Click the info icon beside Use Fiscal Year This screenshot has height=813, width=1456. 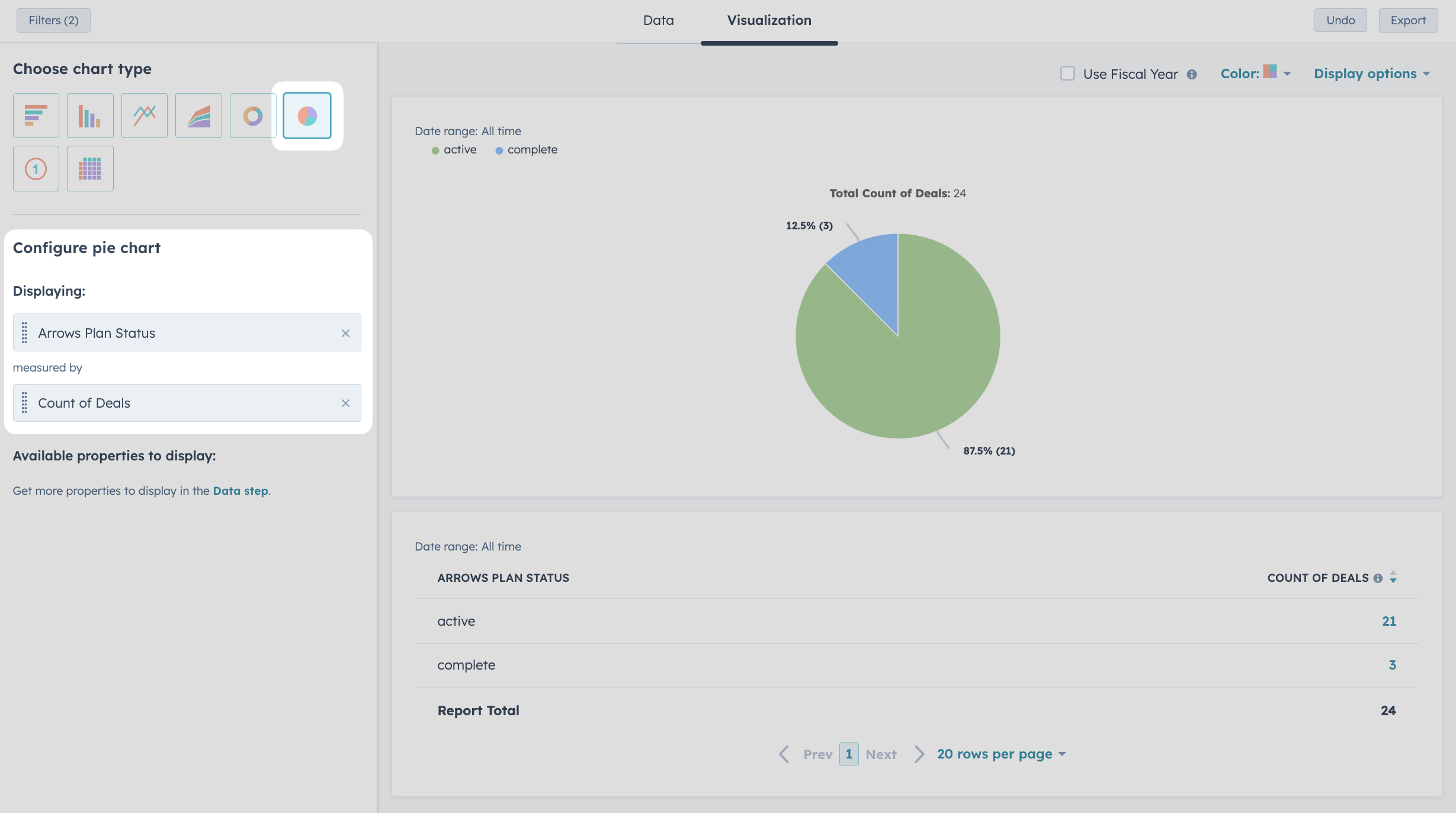click(1192, 74)
